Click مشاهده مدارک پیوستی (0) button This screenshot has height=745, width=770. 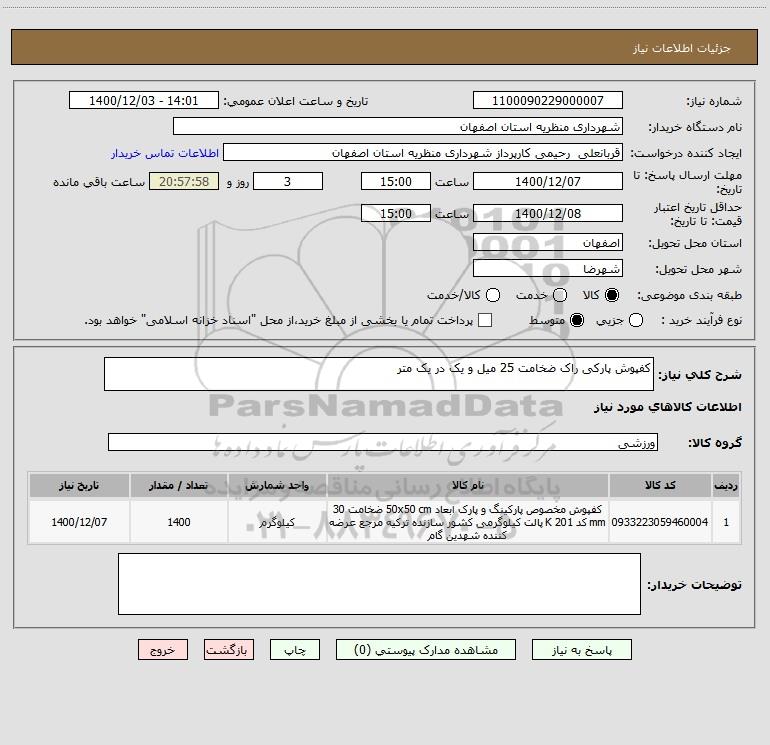(426, 650)
